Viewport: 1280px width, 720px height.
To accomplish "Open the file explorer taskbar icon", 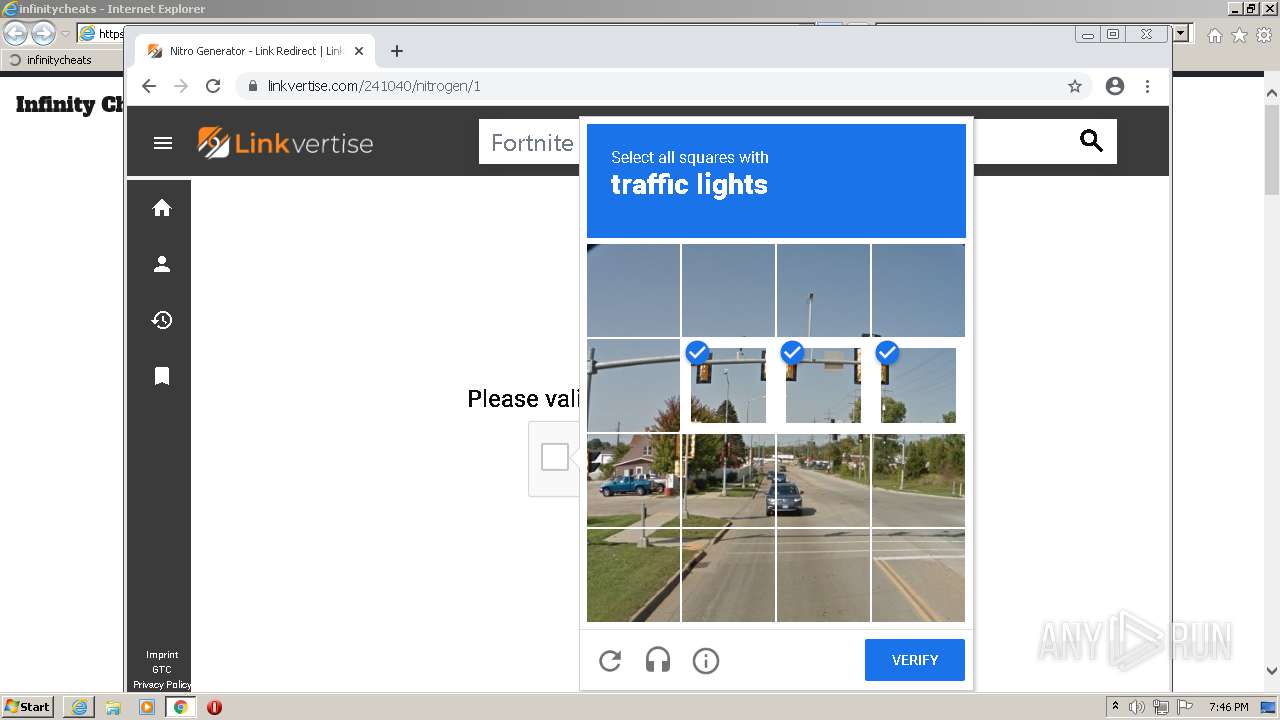I will 113,707.
